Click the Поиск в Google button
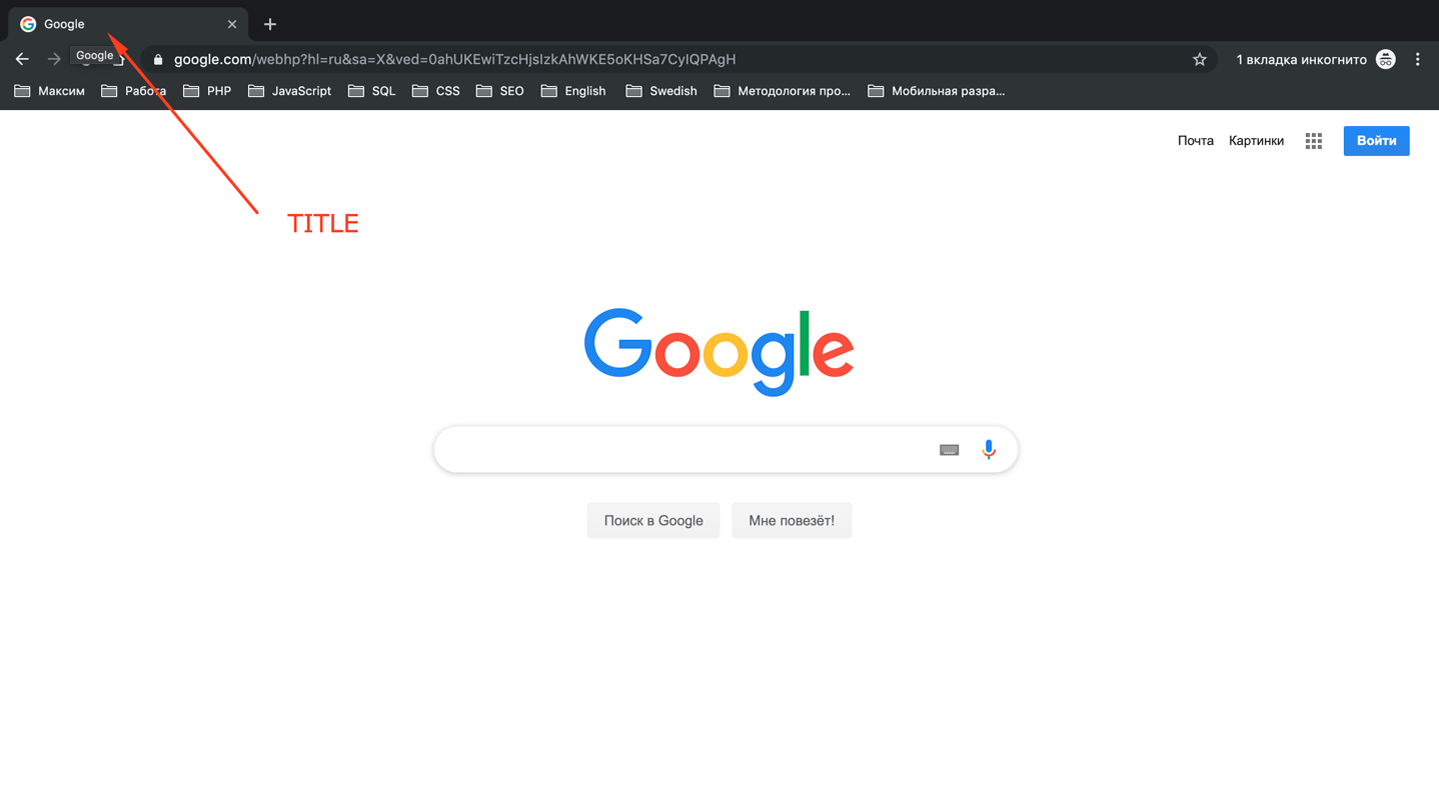Viewport: 1439px width, 785px height. pyautogui.click(x=653, y=520)
